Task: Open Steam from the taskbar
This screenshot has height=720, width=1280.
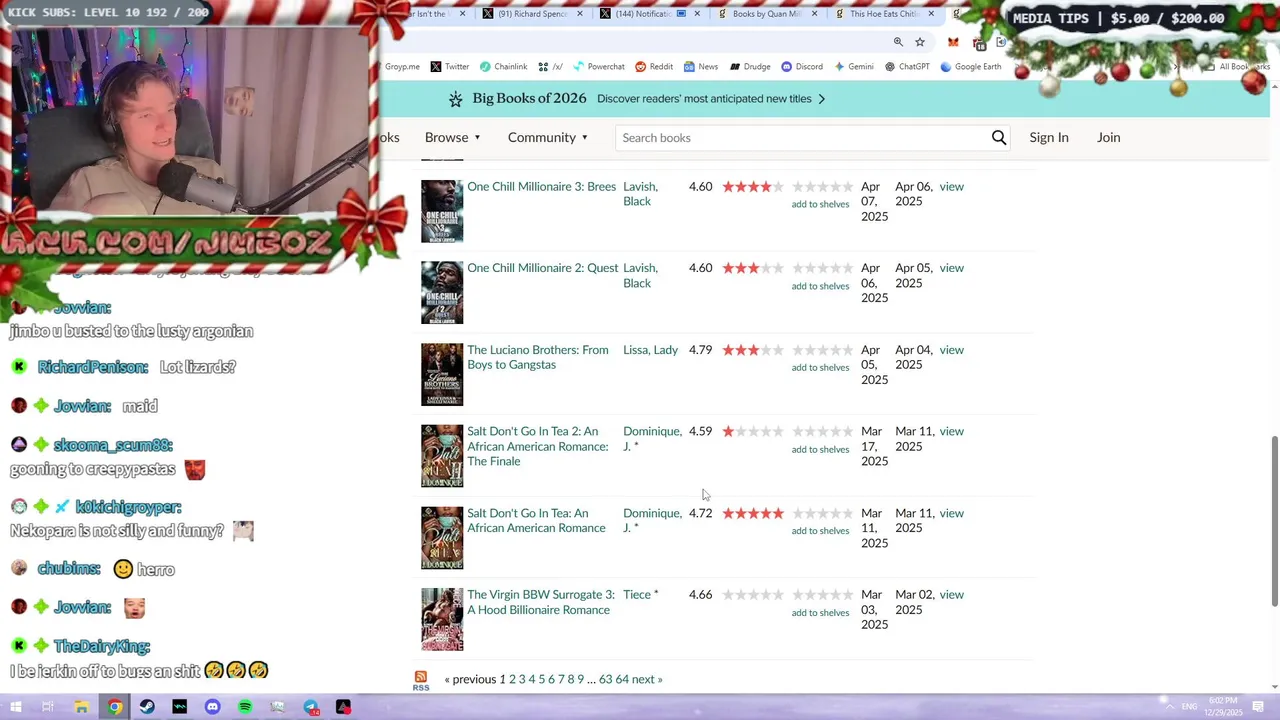Action: coord(147,707)
